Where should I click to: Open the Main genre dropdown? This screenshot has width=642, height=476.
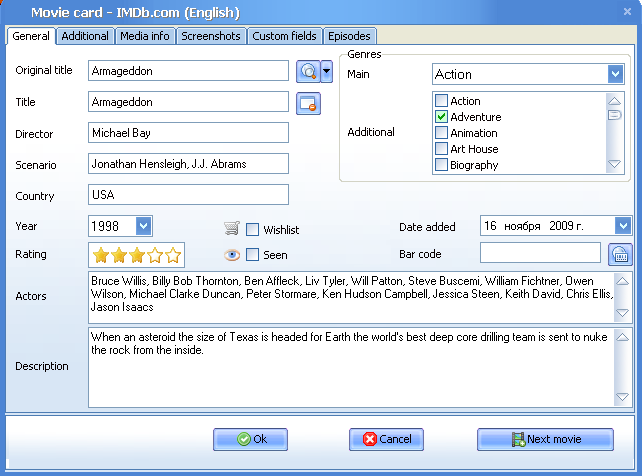pyautogui.click(x=615, y=74)
